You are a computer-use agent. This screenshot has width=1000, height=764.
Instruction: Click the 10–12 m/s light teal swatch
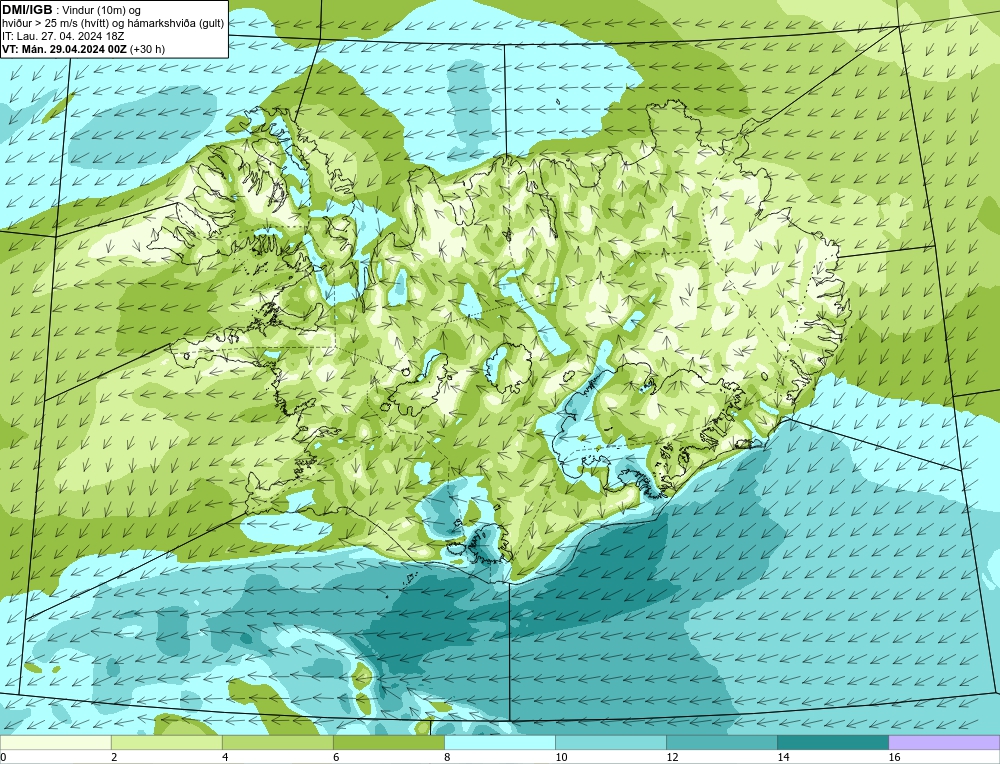pos(610,742)
